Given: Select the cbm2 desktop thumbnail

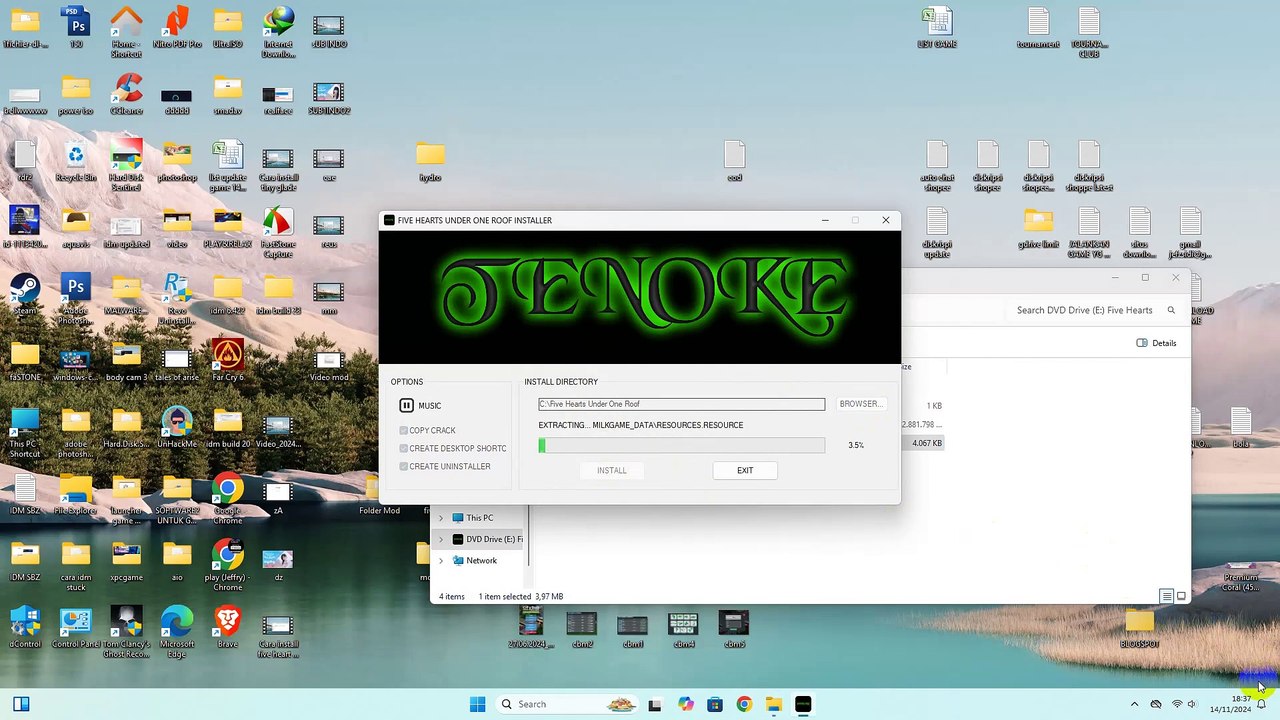Looking at the screenshot, I should coord(581,628).
